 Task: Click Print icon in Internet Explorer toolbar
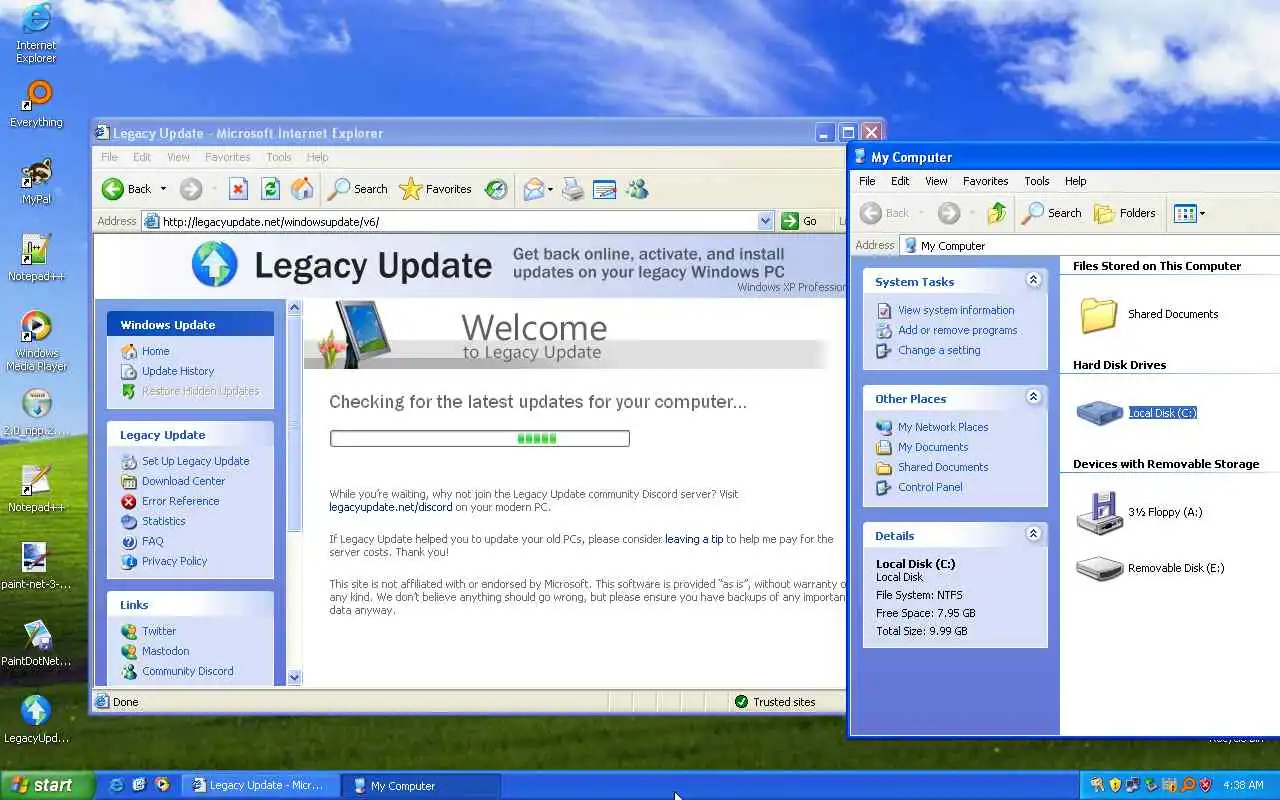pyautogui.click(x=573, y=189)
